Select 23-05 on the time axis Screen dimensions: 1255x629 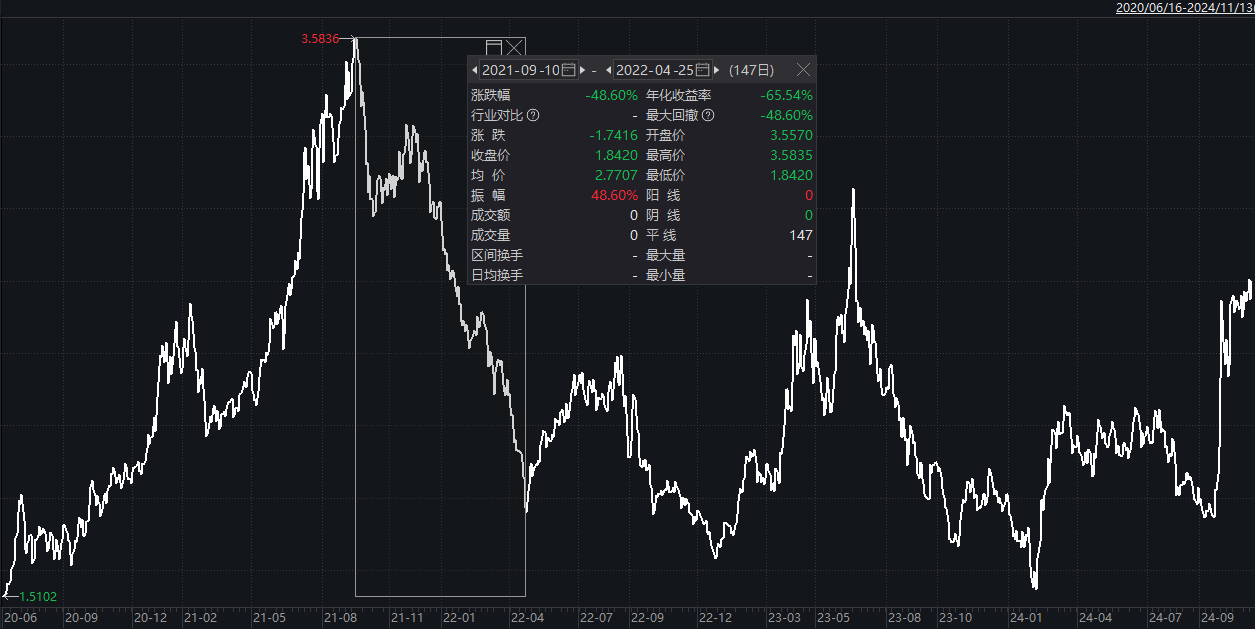pos(833,618)
